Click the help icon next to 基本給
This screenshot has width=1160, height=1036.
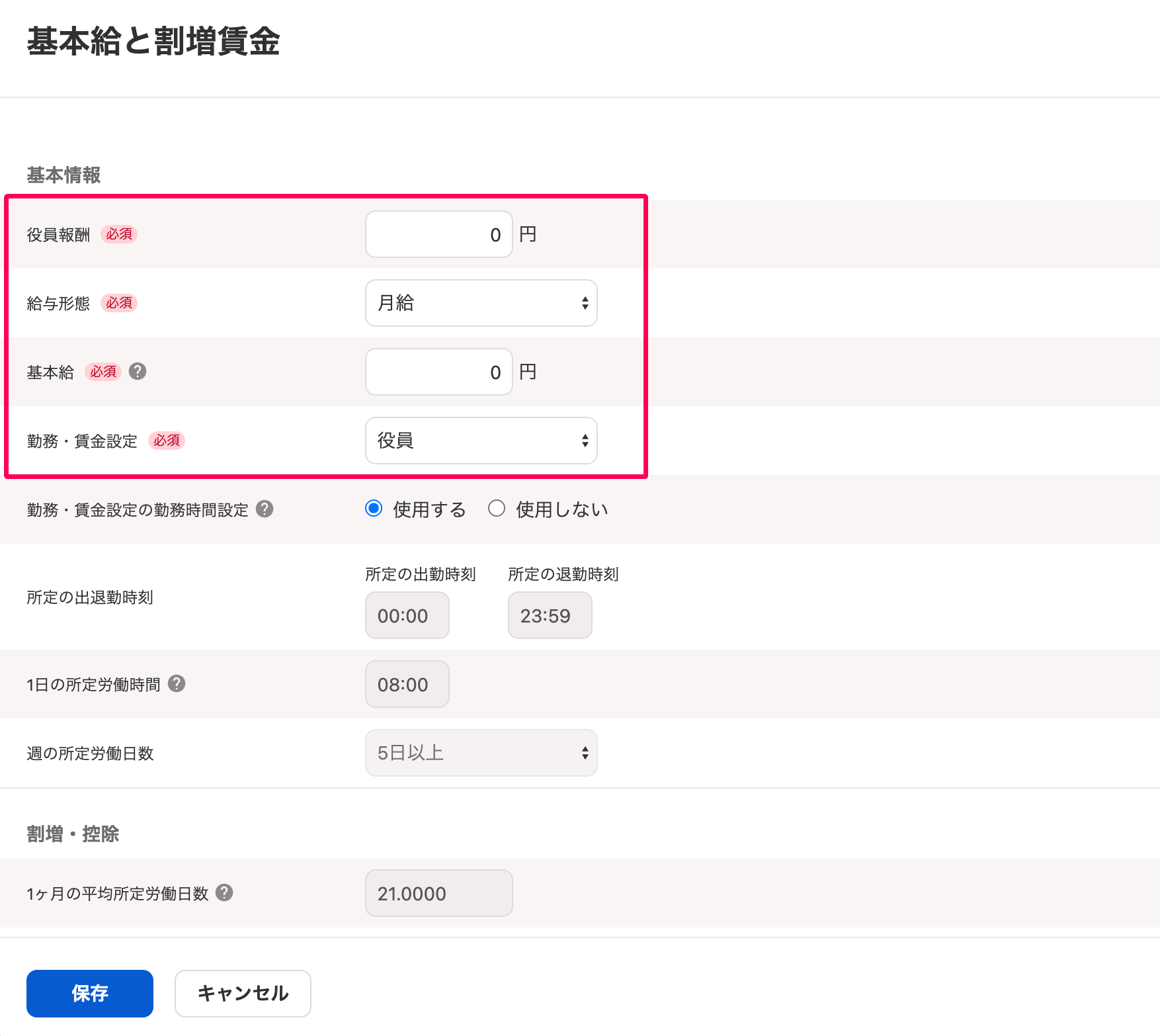(138, 371)
